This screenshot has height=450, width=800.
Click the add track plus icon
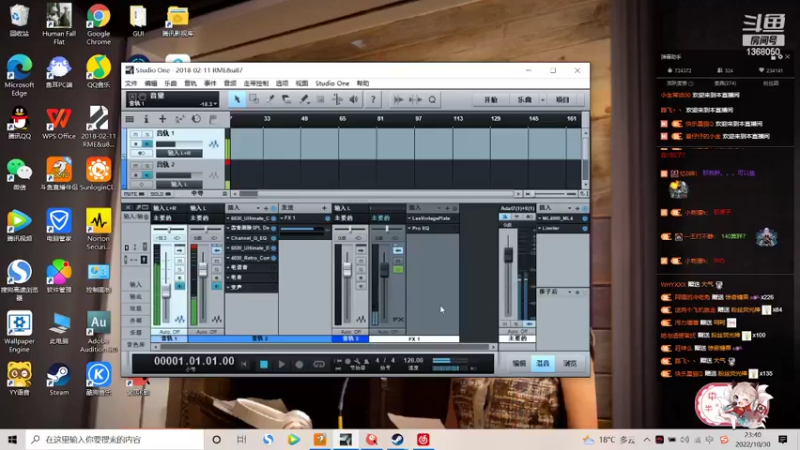pos(162,119)
